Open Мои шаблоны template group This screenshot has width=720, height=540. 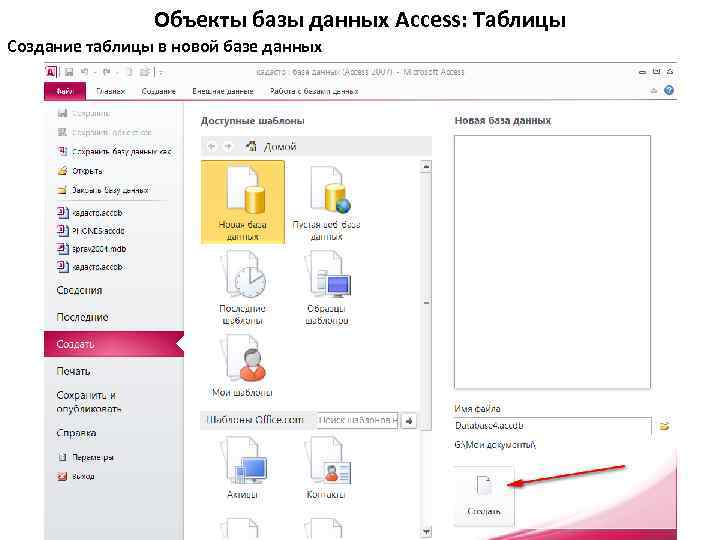coord(242,366)
